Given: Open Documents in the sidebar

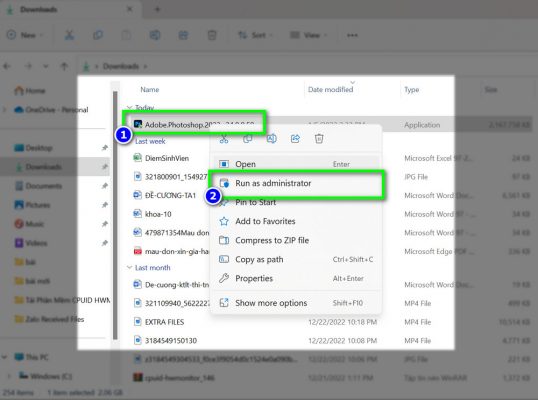Looking at the screenshot, I should pos(38,186).
